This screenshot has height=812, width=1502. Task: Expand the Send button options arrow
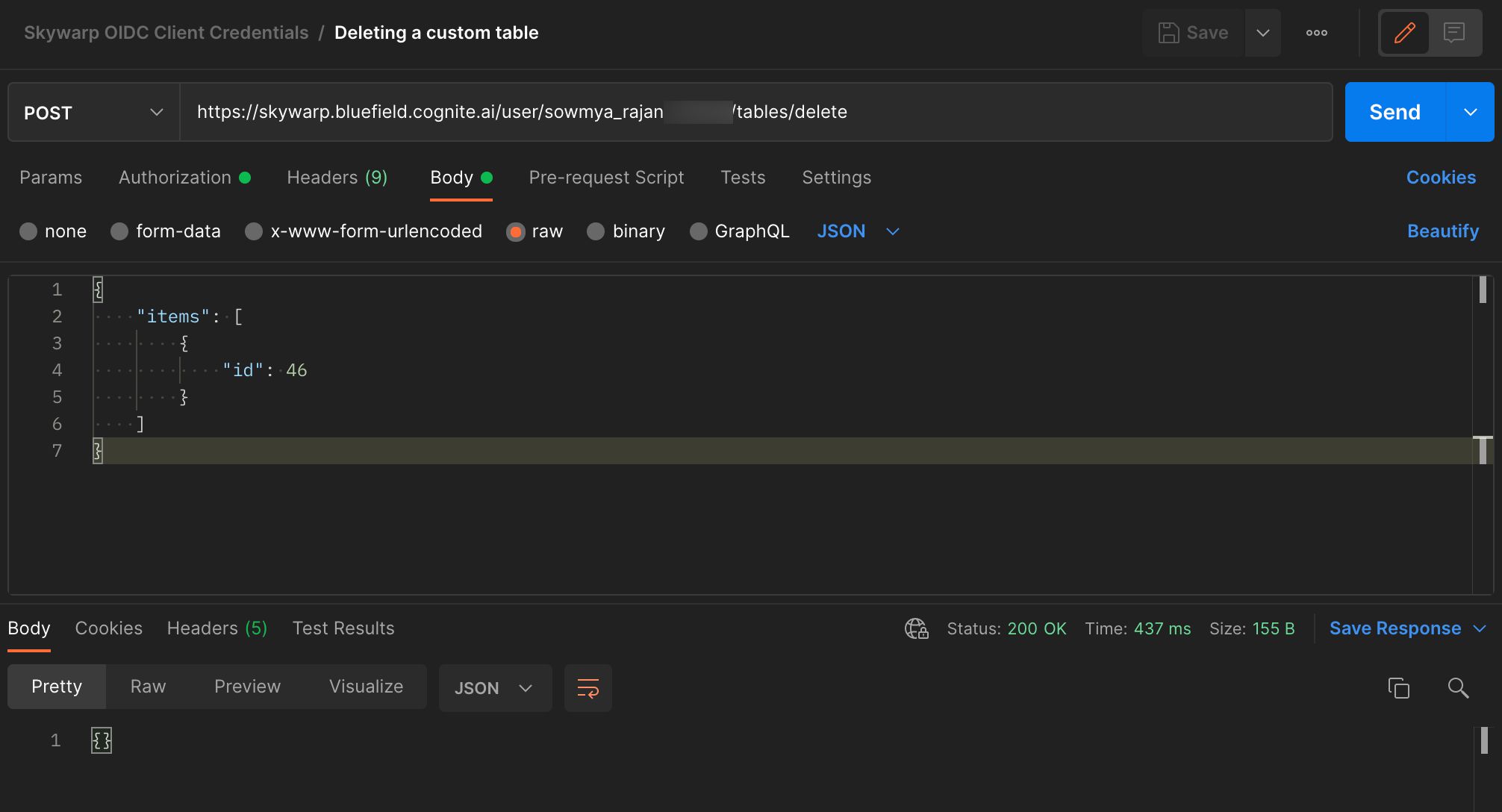pyautogui.click(x=1471, y=112)
